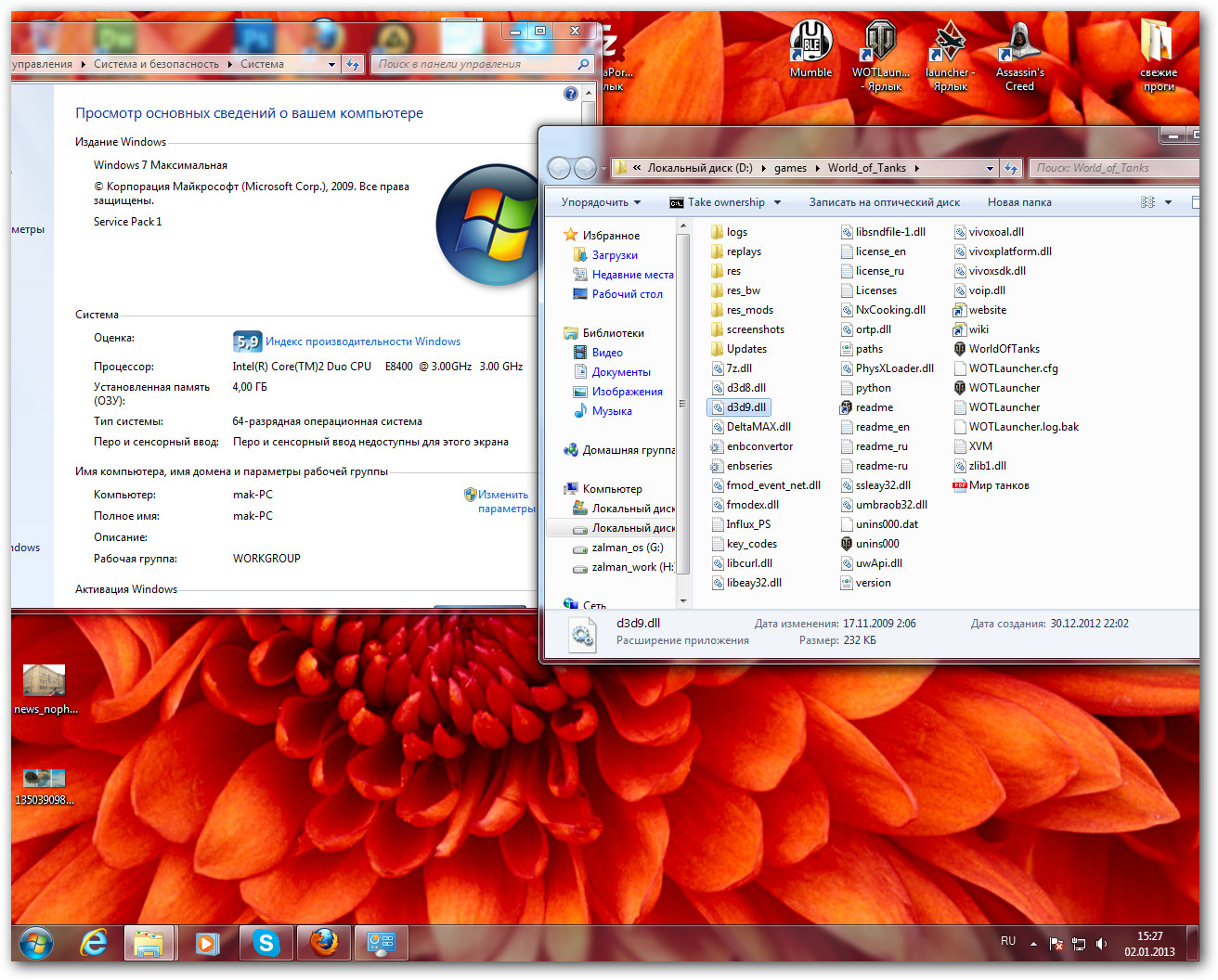Click the help question mark icon
Image resolution: width=1218 pixels, height=980 pixels.
tap(570, 94)
